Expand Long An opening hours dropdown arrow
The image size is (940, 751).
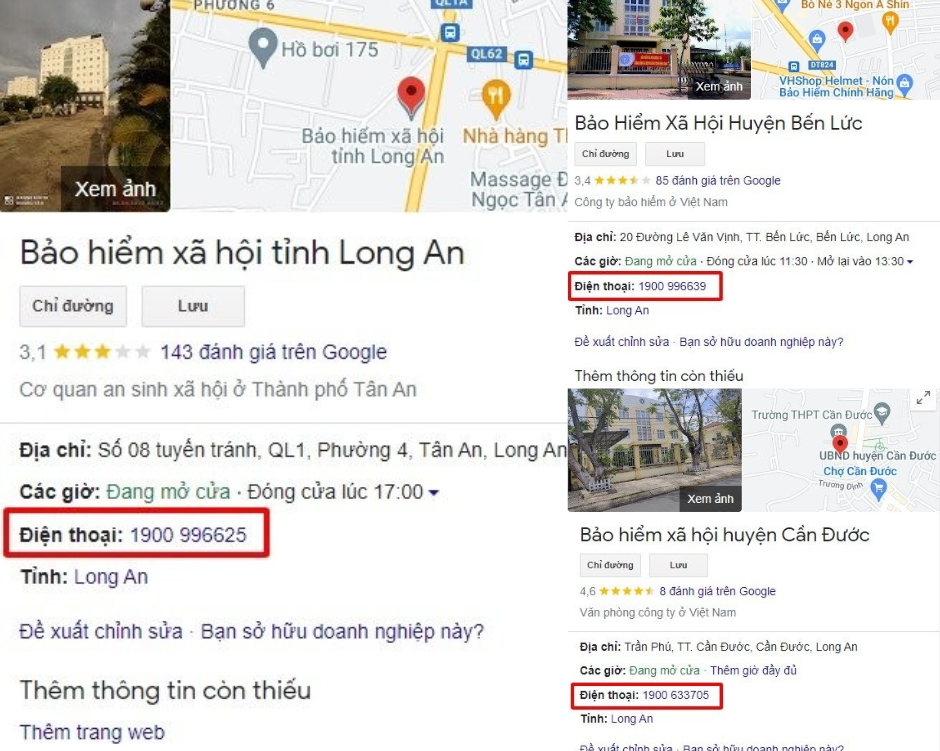coord(434,493)
